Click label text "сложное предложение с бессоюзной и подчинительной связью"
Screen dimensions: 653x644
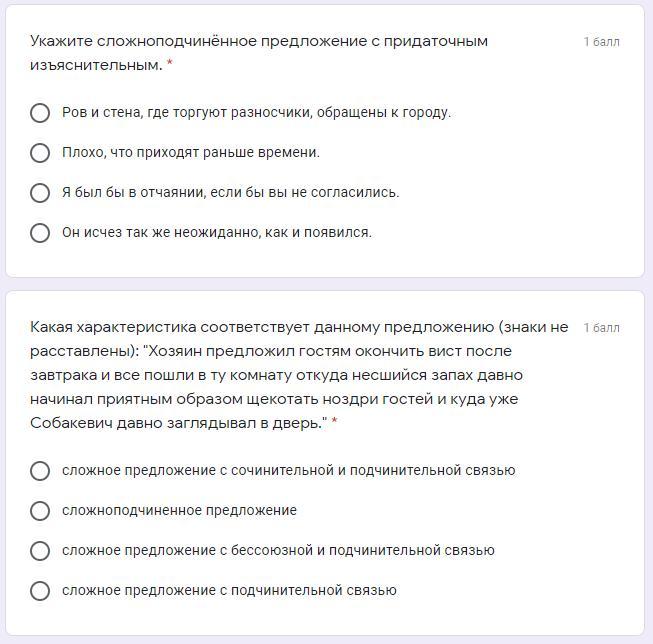[x=278, y=551]
